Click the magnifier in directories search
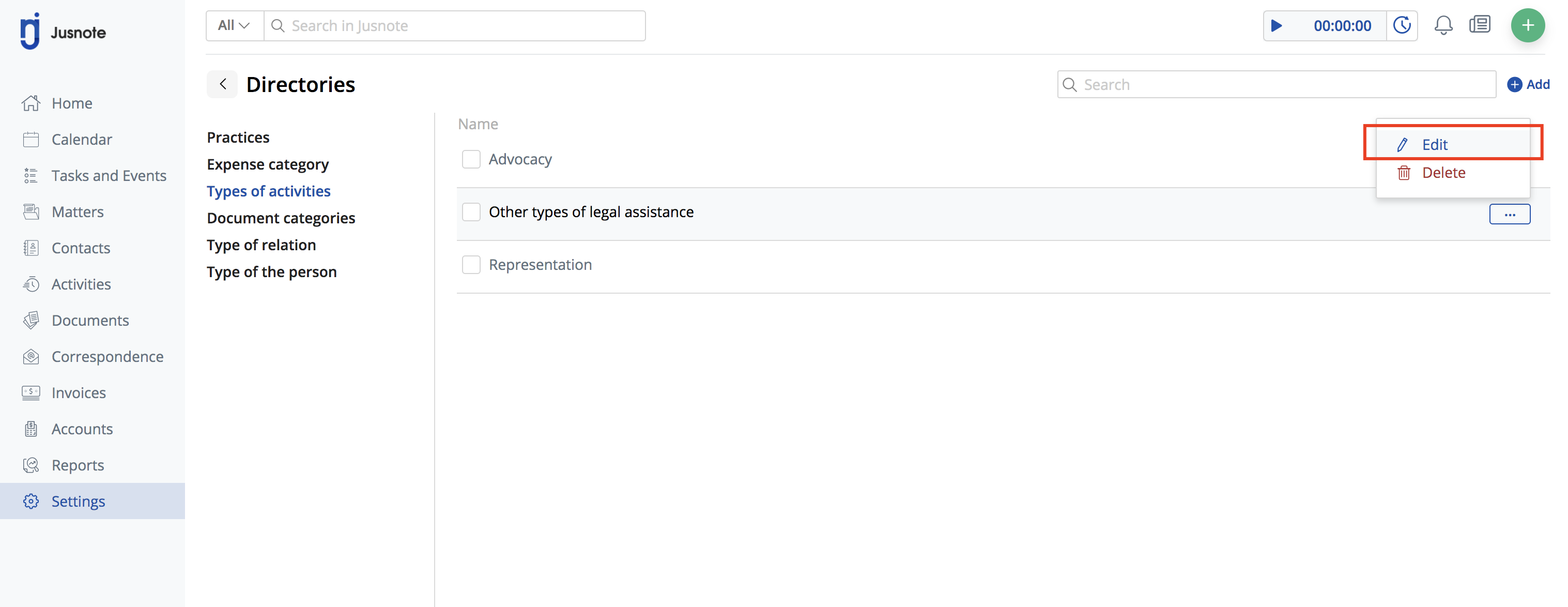Image resolution: width=1568 pixels, height=607 pixels. tap(1069, 85)
